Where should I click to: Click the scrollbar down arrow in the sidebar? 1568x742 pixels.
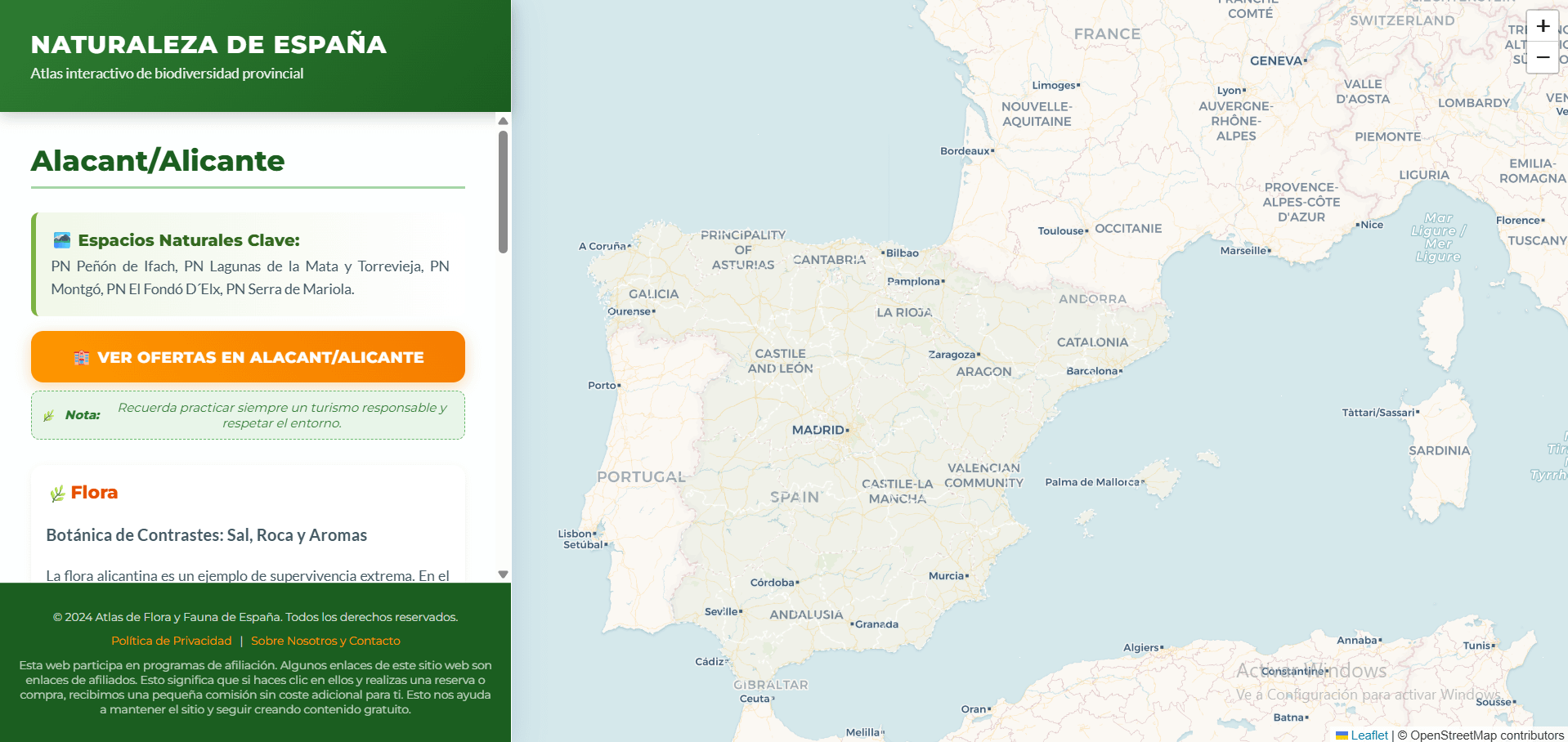click(503, 574)
